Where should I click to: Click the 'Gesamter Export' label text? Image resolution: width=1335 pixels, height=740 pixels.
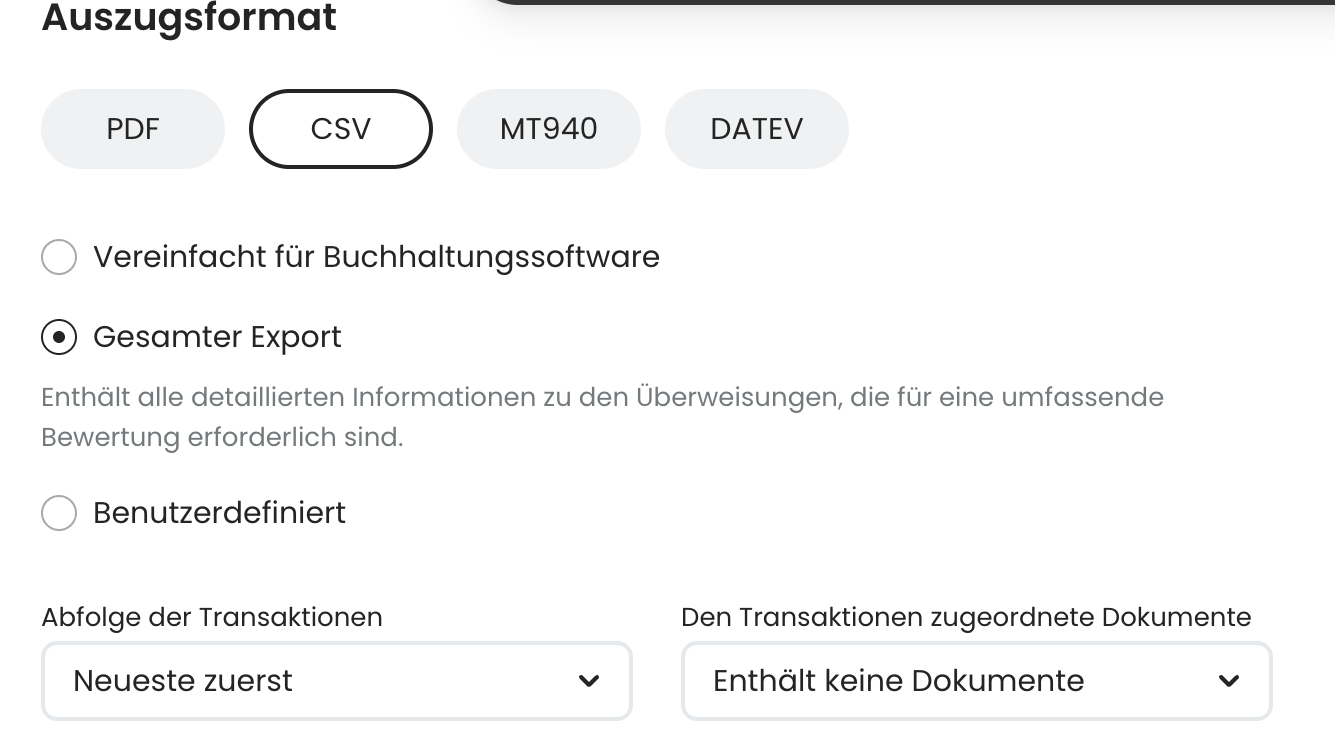tap(217, 338)
